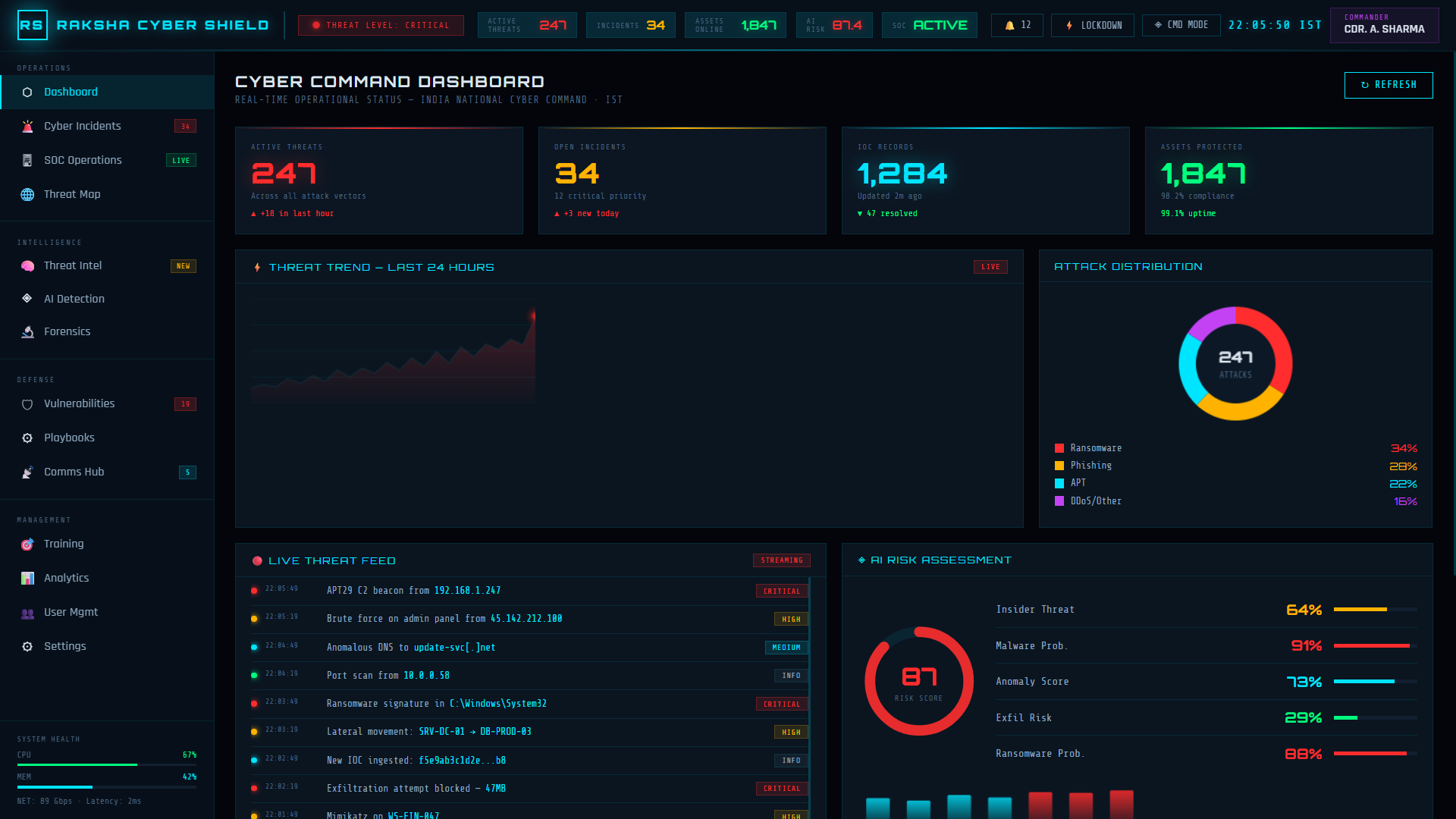Click the SOC Operations server icon
Screen dimensions: 1456x819
pyautogui.click(x=27, y=160)
